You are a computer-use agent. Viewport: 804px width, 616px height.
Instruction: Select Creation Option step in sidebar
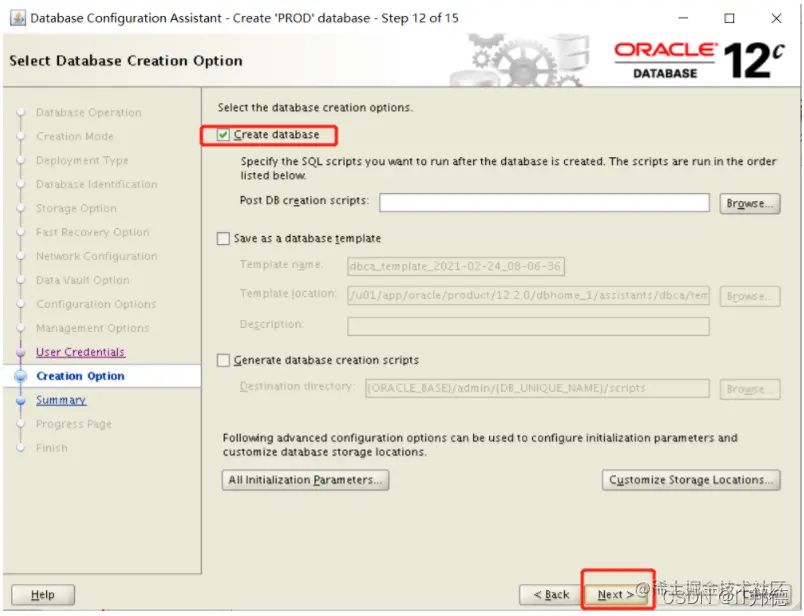coord(80,376)
